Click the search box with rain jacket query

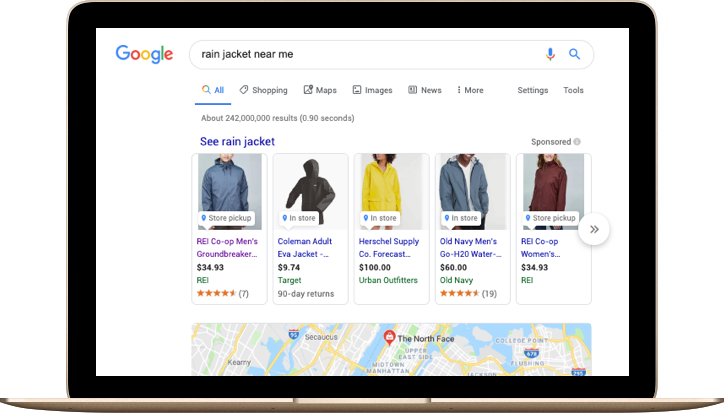pyautogui.click(x=369, y=54)
